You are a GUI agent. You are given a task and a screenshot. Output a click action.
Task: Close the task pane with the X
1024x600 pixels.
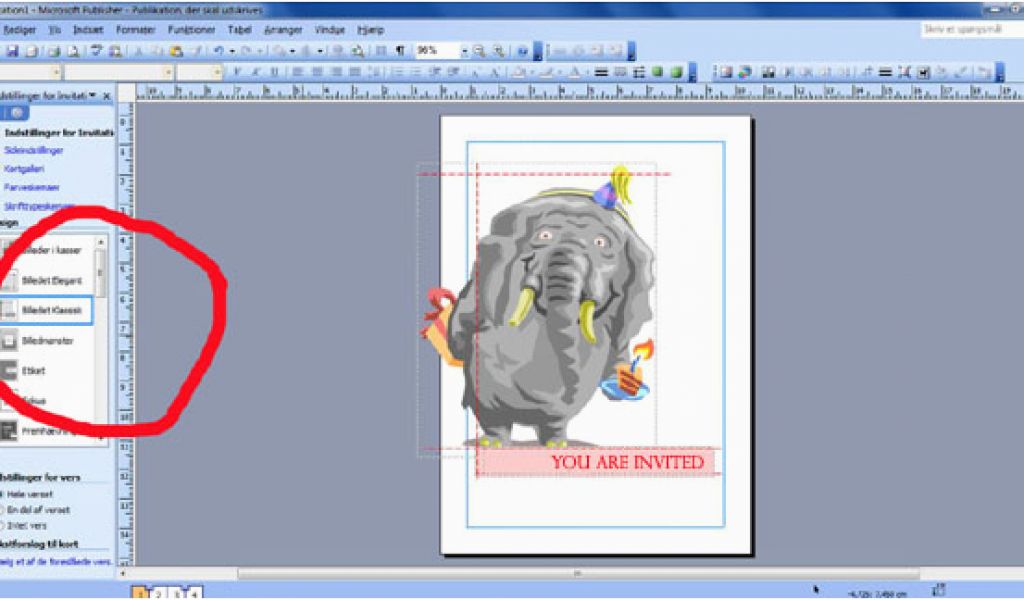pos(106,96)
